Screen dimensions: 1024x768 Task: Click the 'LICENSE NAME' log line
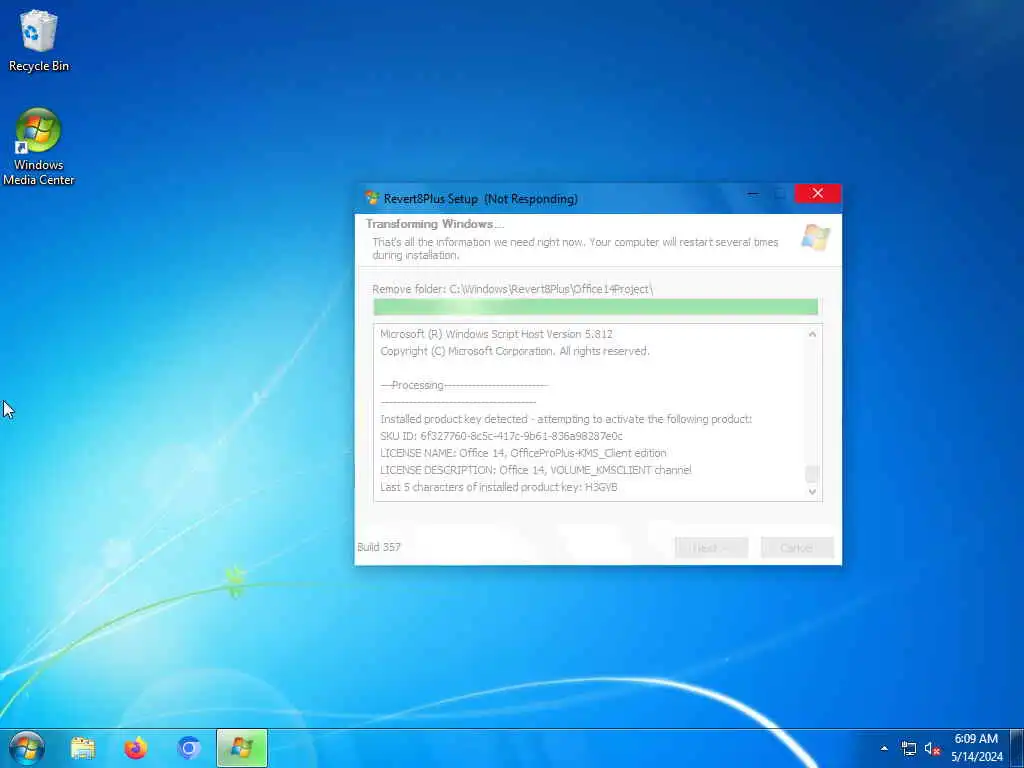point(523,453)
